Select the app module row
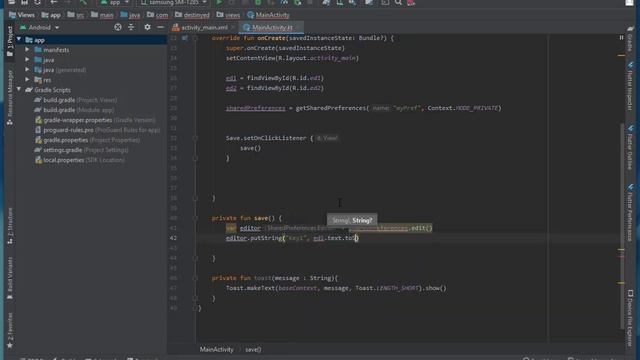This screenshot has width=640, height=360. point(91,40)
